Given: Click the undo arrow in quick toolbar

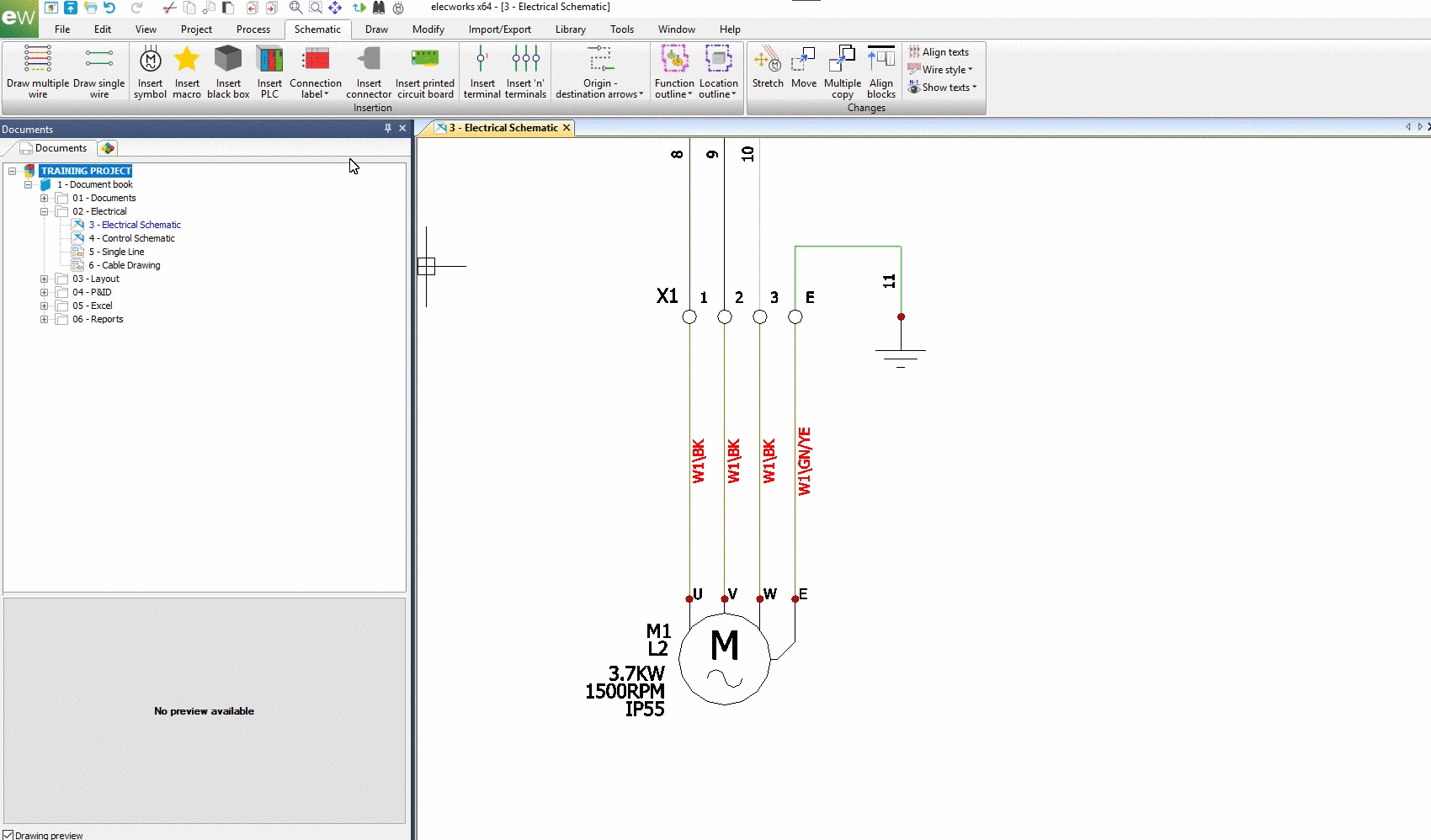Looking at the screenshot, I should pyautogui.click(x=109, y=8).
